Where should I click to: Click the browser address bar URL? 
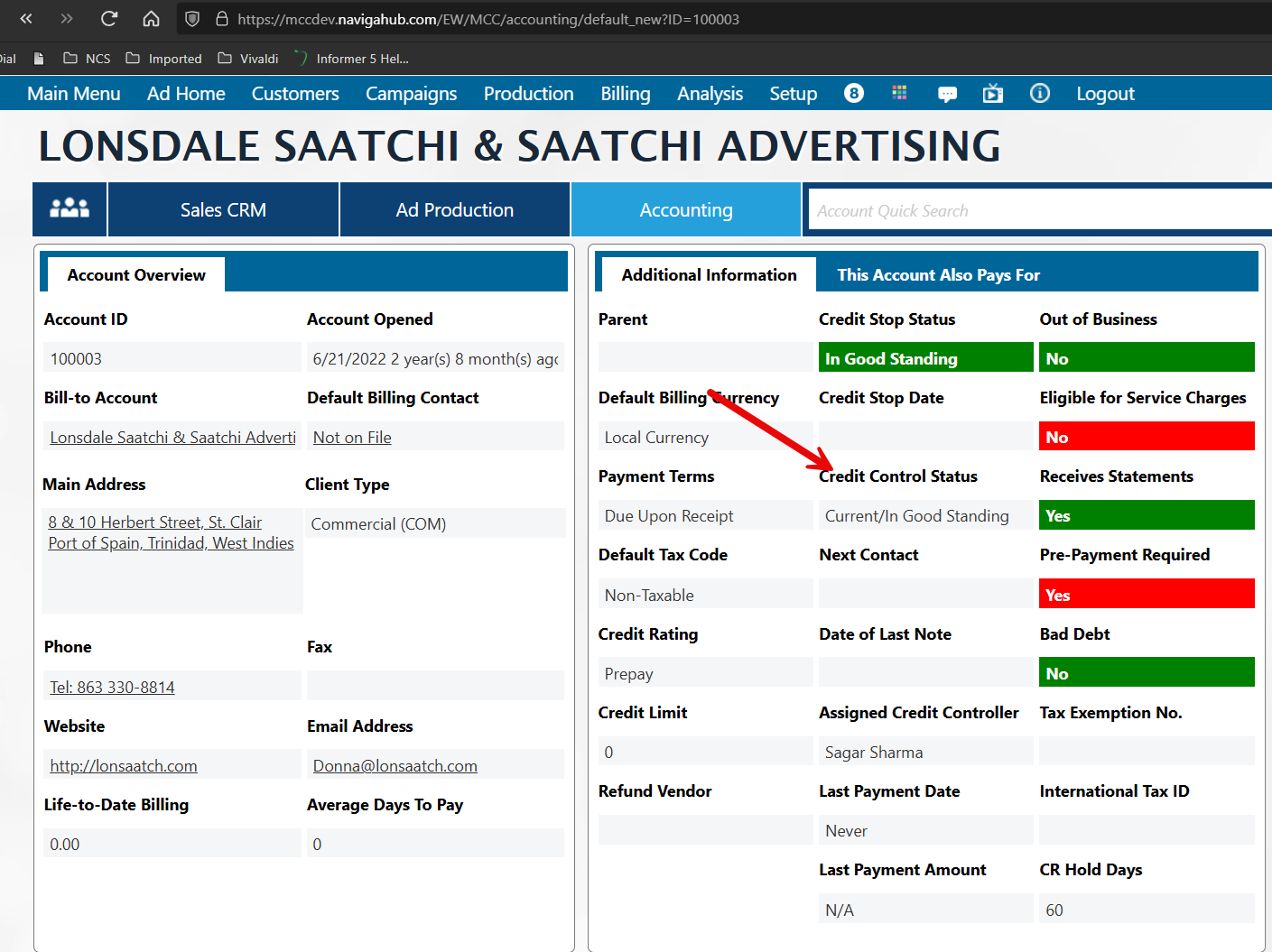pyautogui.click(x=488, y=19)
